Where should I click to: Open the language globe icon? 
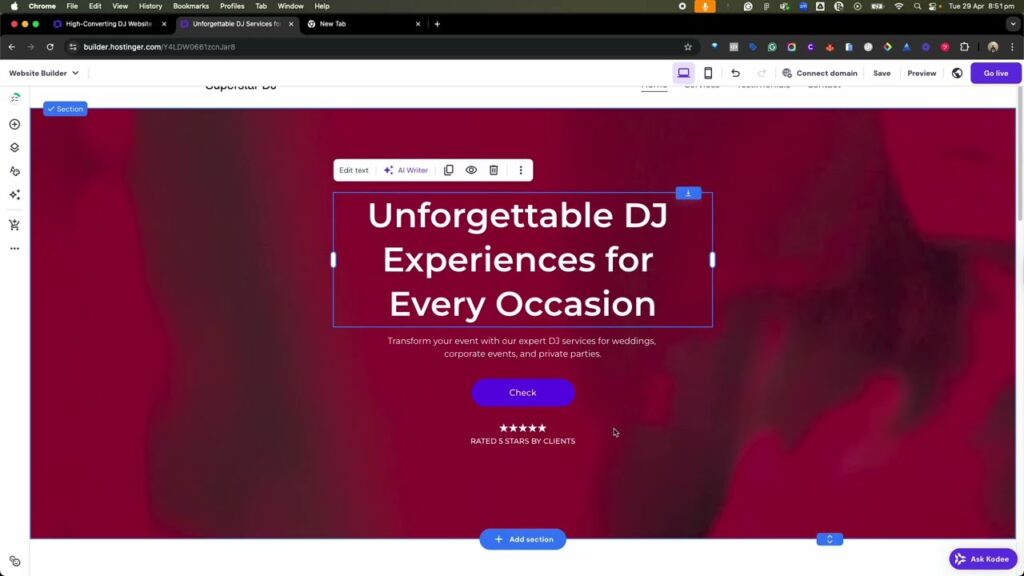tap(957, 72)
